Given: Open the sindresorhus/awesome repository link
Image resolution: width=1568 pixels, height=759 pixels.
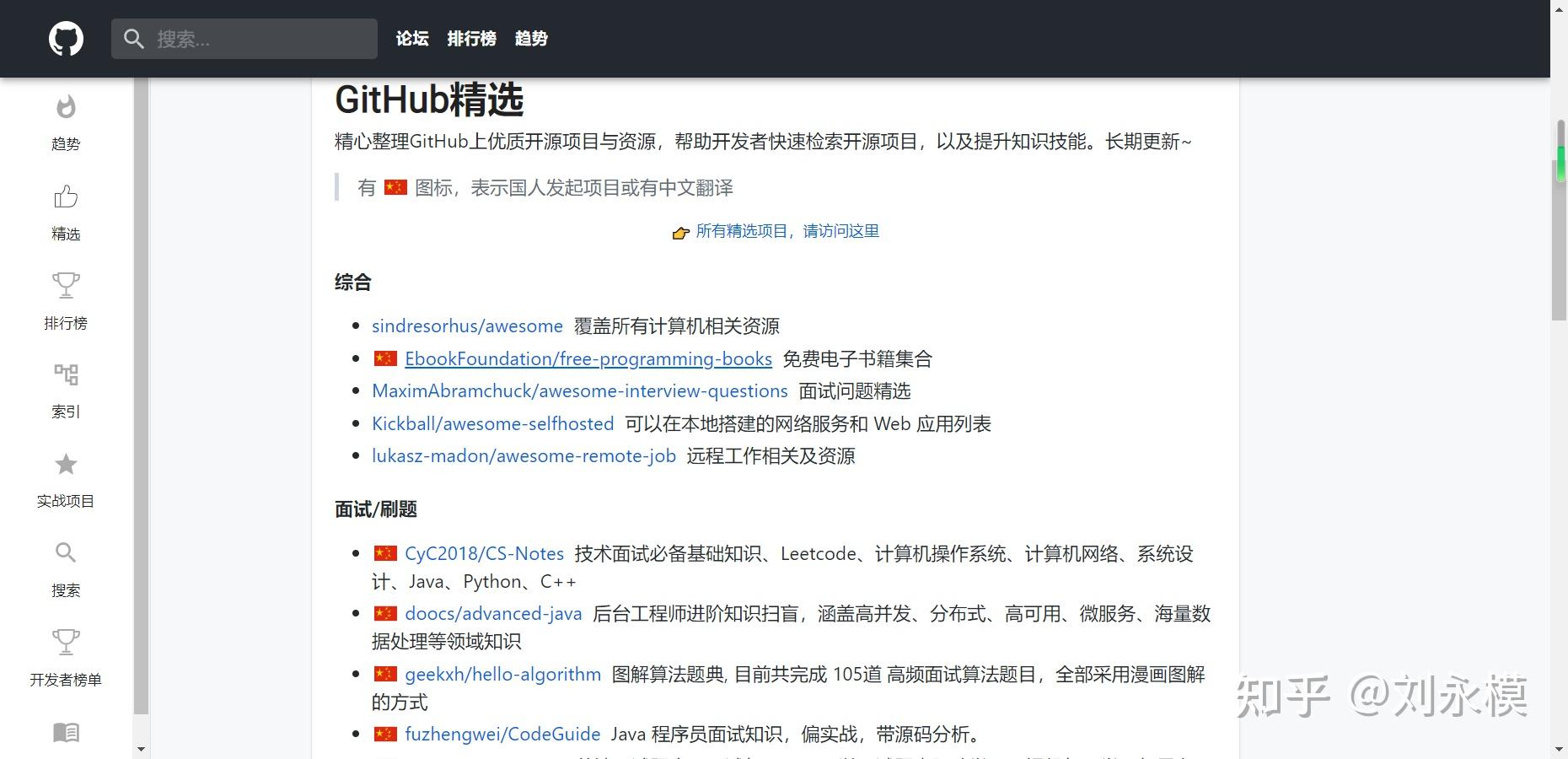Looking at the screenshot, I should pos(467,326).
